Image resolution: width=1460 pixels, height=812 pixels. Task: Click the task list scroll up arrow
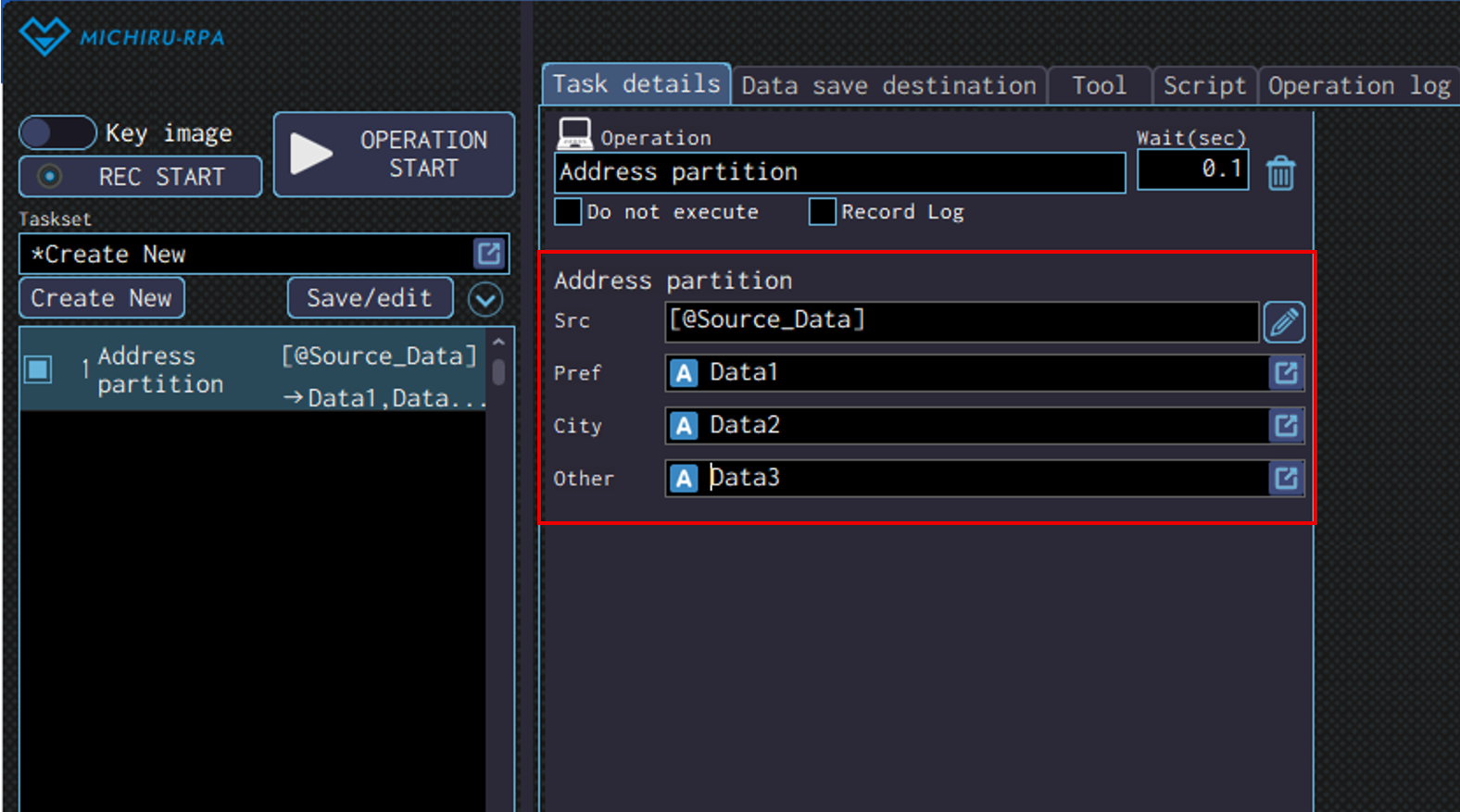498,343
